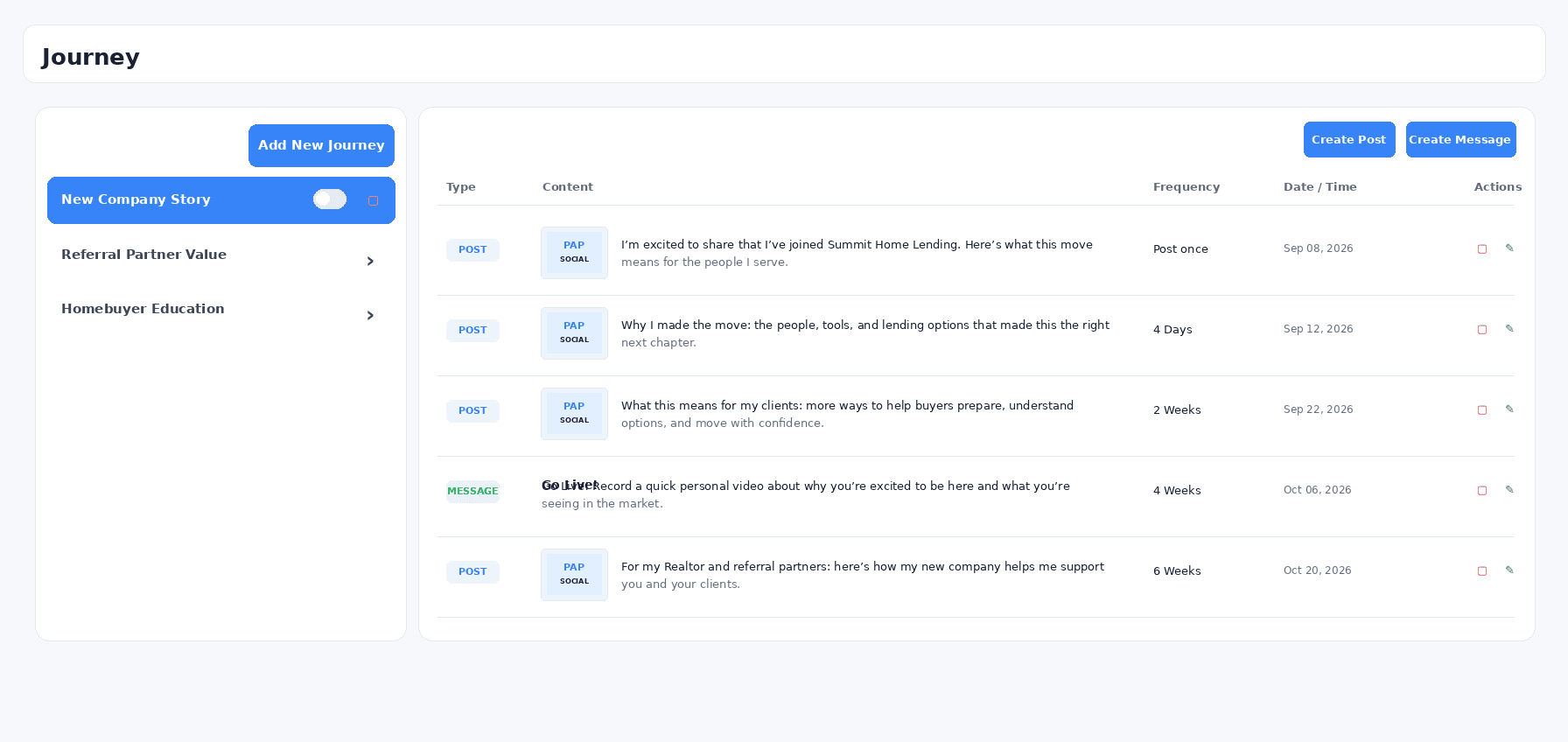Click the Content column header
The image size is (1568, 742).
(x=568, y=187)
